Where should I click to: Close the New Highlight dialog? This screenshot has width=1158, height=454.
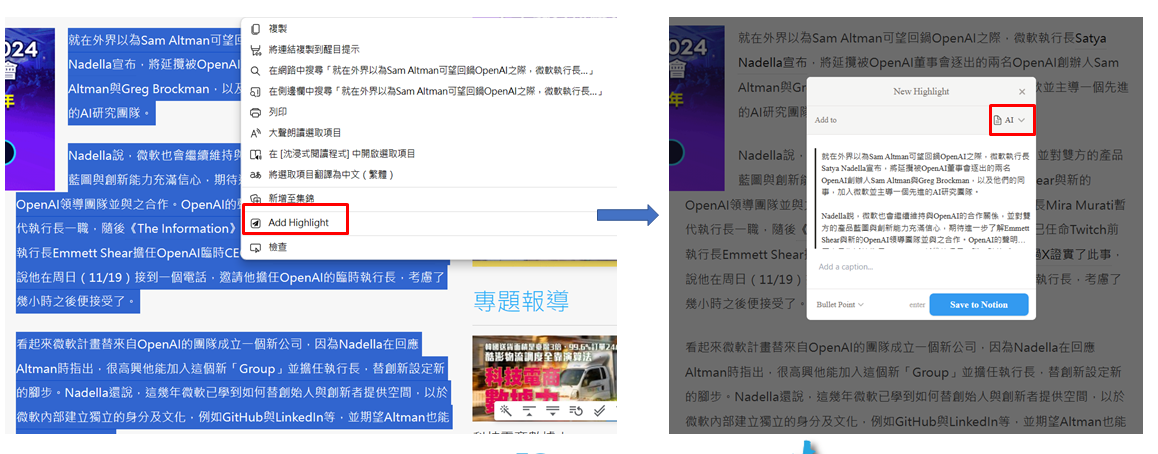1021,92
